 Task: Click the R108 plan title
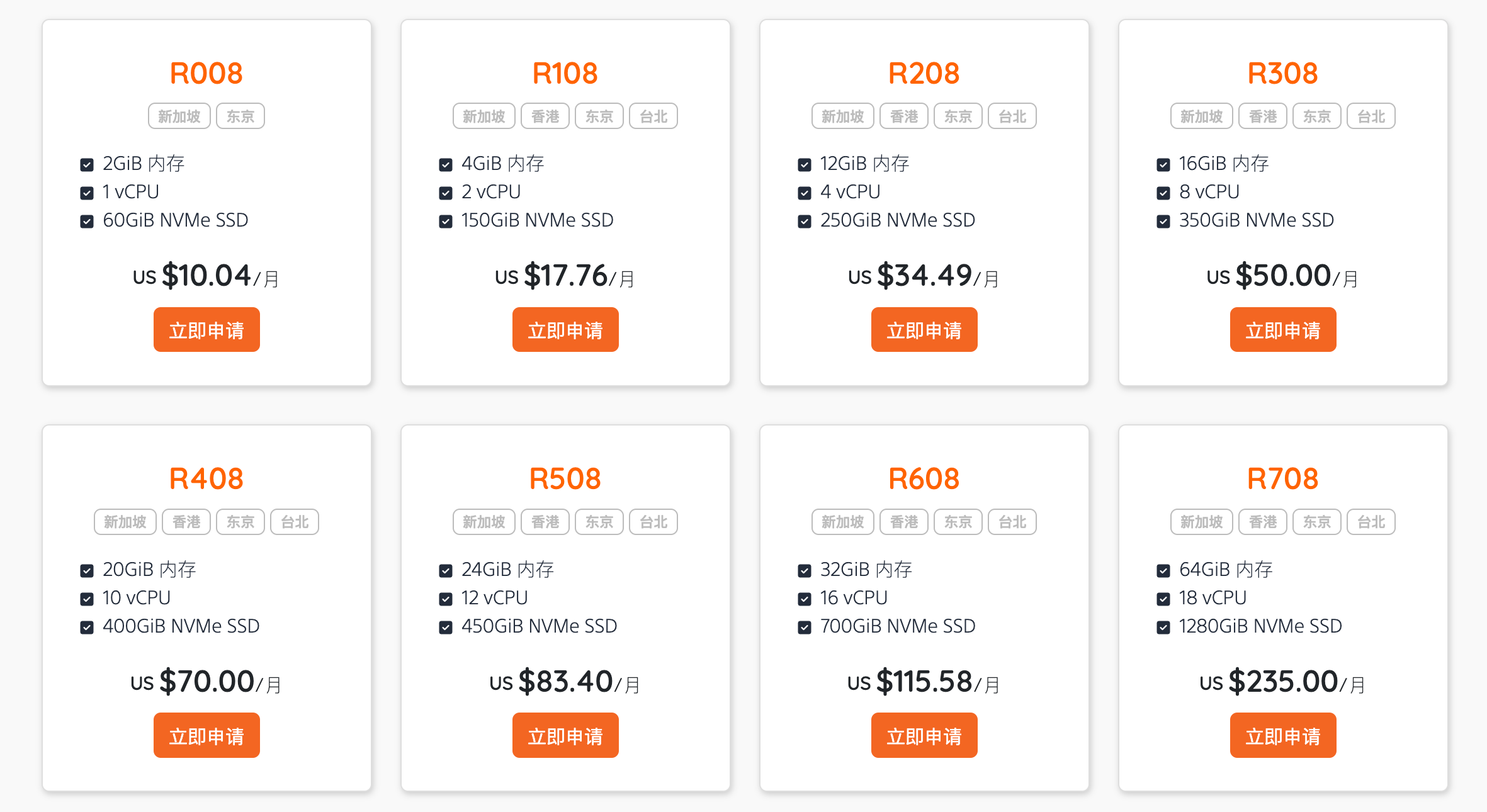(565, 73)
